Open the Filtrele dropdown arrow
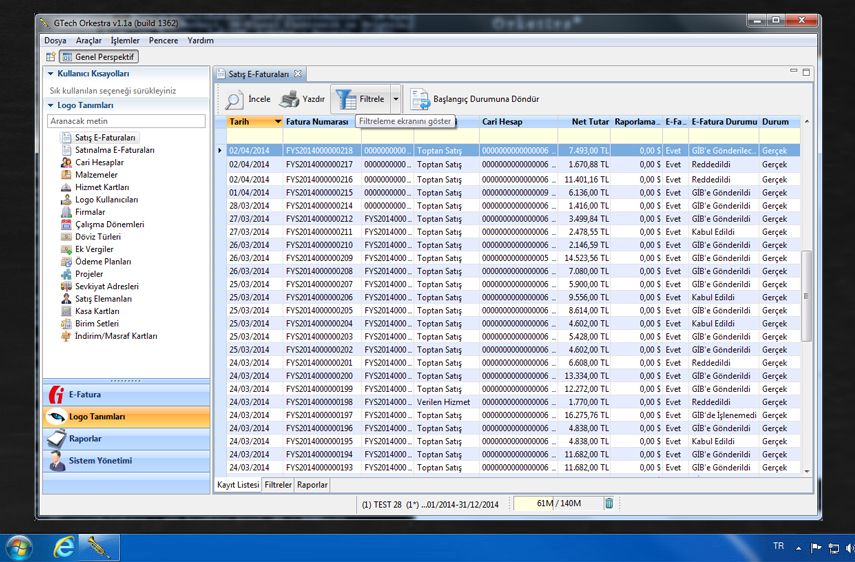The height and width of the screenshot is (562, 855). pos(396,99)
